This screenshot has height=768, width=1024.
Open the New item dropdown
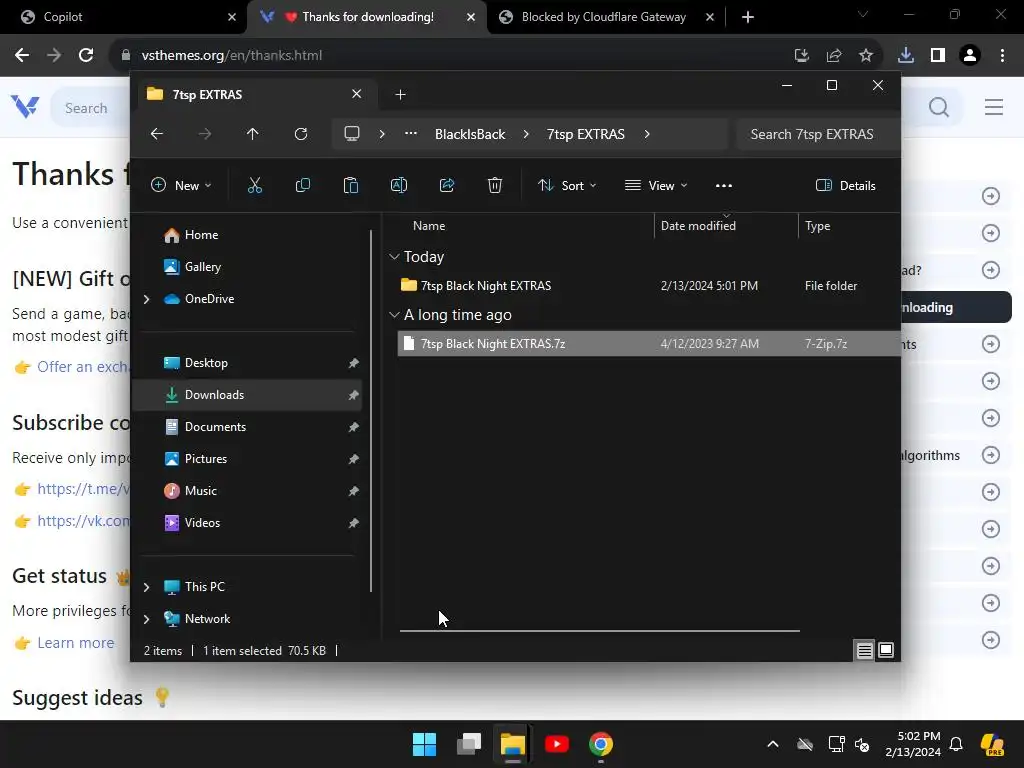181,185
